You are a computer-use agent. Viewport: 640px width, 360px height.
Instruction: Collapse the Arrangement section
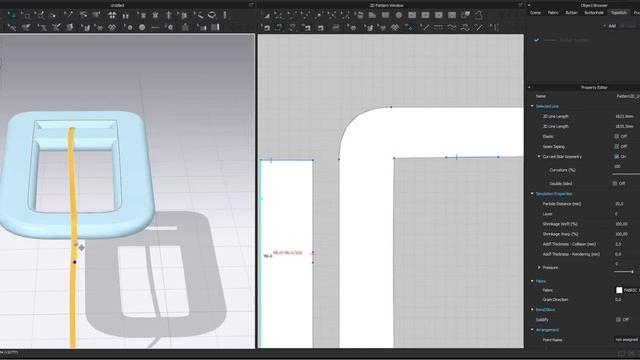coord(532,329)
